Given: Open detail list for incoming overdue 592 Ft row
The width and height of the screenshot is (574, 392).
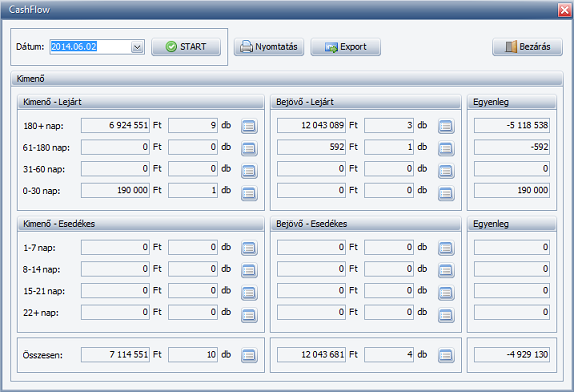Looking at the screenshot, I should 446,148.
